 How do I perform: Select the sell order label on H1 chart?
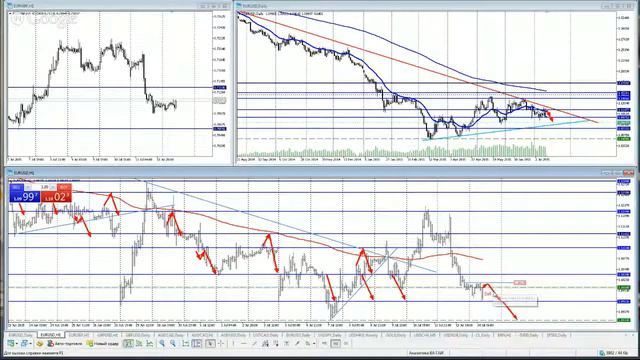(x=488, y=293)
